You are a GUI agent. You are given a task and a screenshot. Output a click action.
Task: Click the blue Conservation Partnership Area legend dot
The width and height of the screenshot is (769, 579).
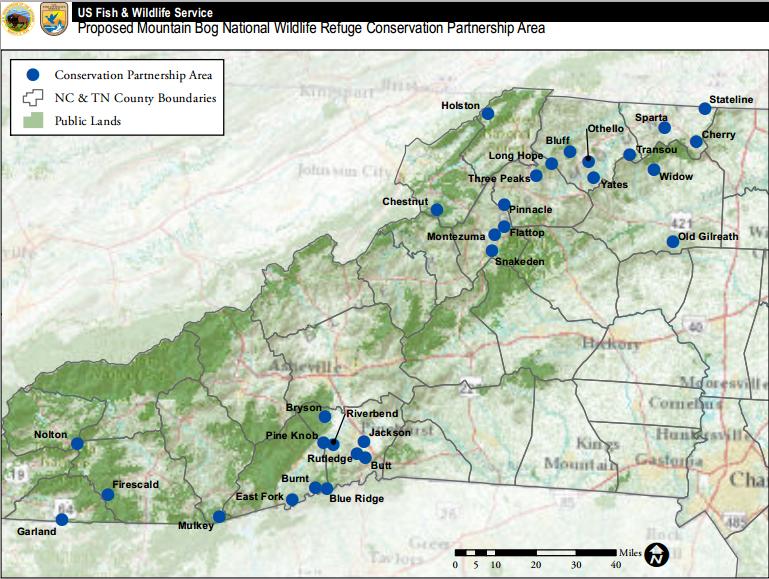click(33, 75)
